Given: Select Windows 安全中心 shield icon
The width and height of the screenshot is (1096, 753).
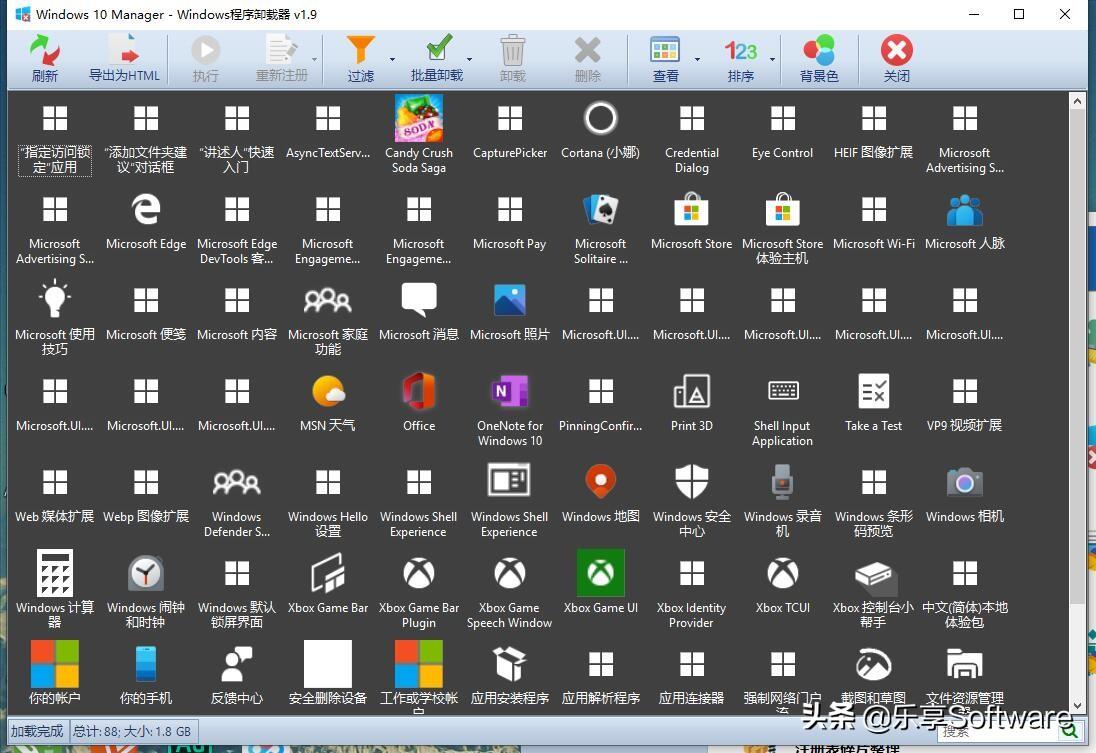Looking at the screenshot, I should 691,482.
